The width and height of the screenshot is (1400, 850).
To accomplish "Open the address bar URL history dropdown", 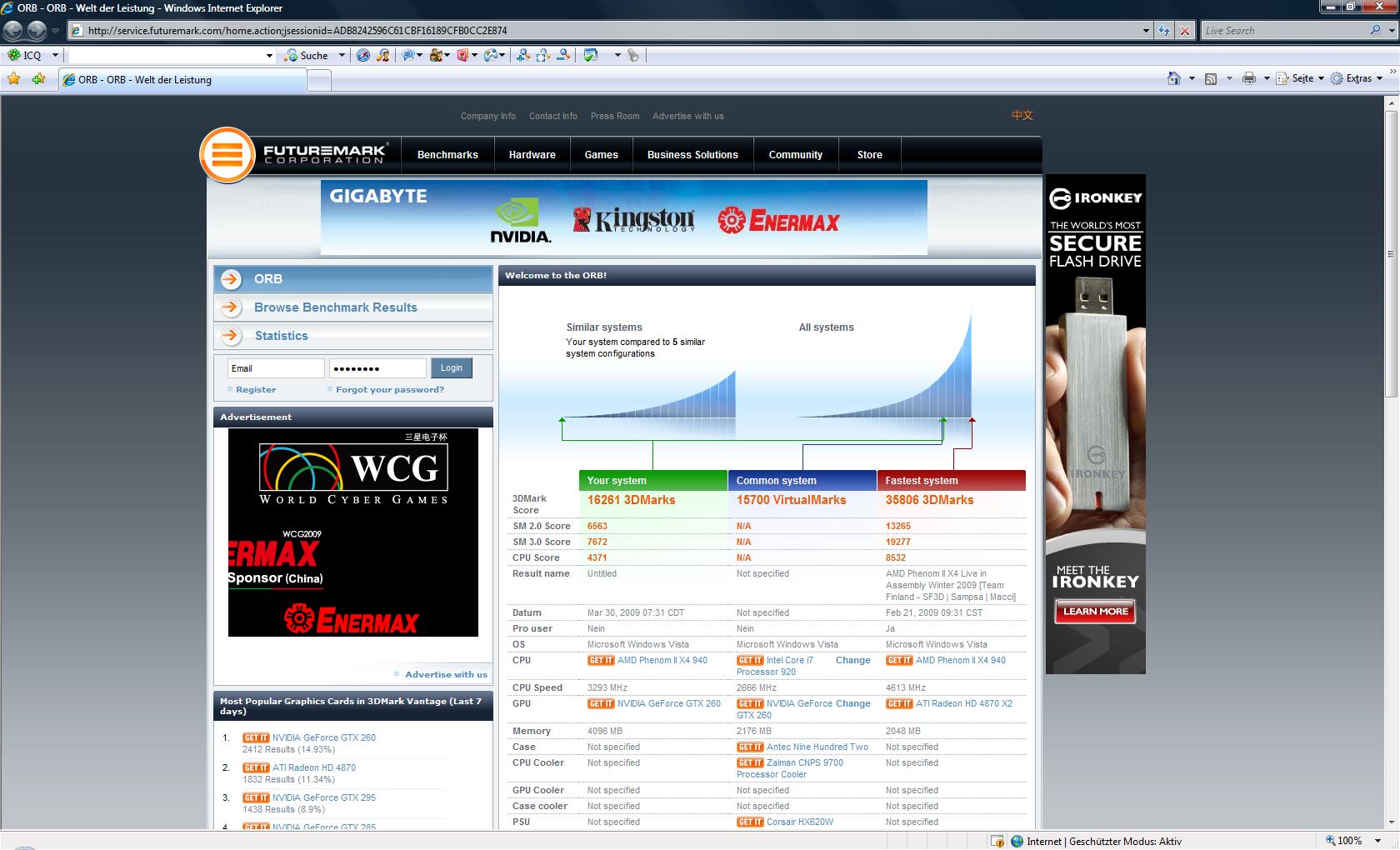I will (1146, 31).
